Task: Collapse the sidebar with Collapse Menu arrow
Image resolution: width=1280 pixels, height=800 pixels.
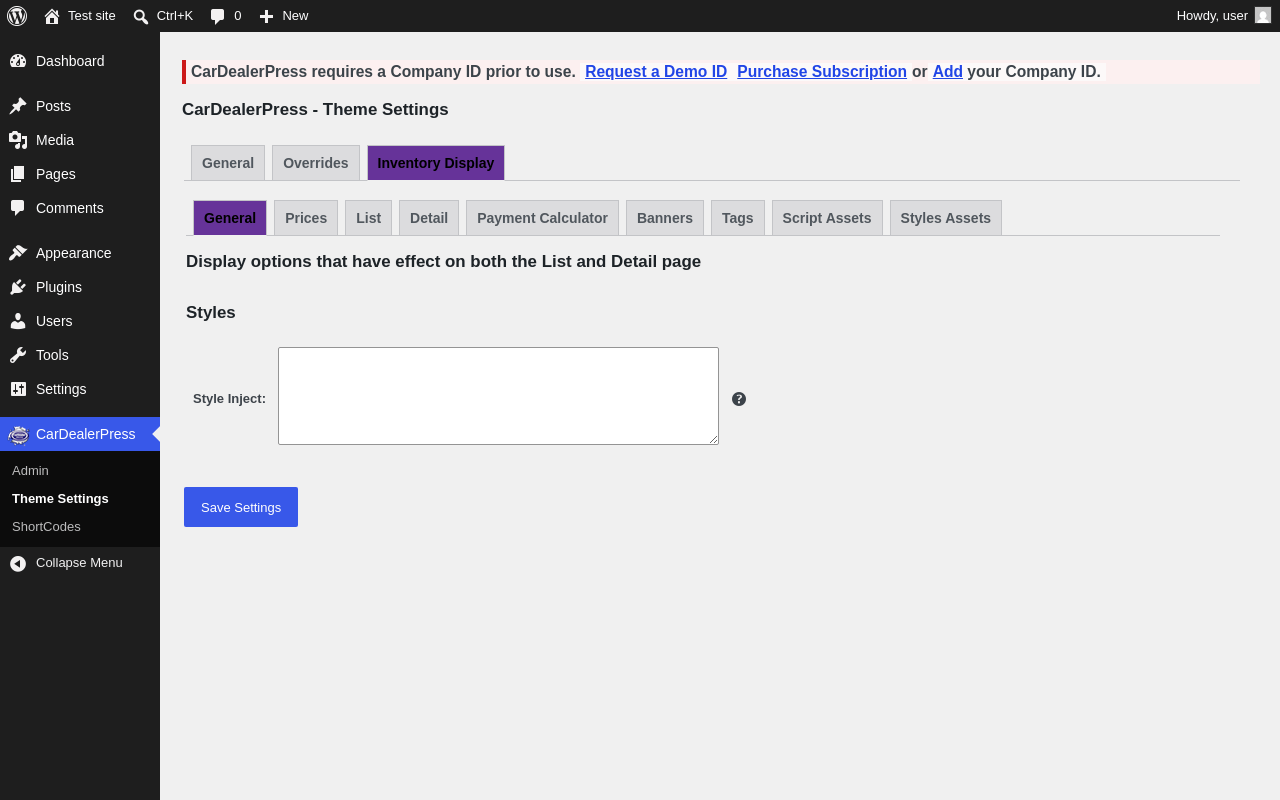Action: [18, 564]
